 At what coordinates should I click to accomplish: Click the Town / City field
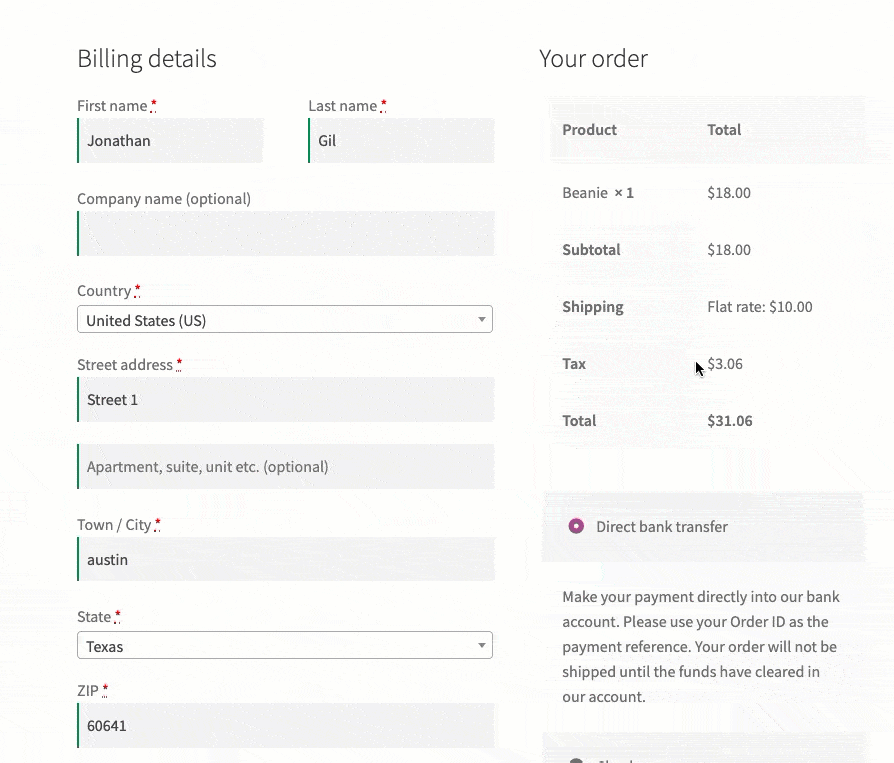coord(285,559)
